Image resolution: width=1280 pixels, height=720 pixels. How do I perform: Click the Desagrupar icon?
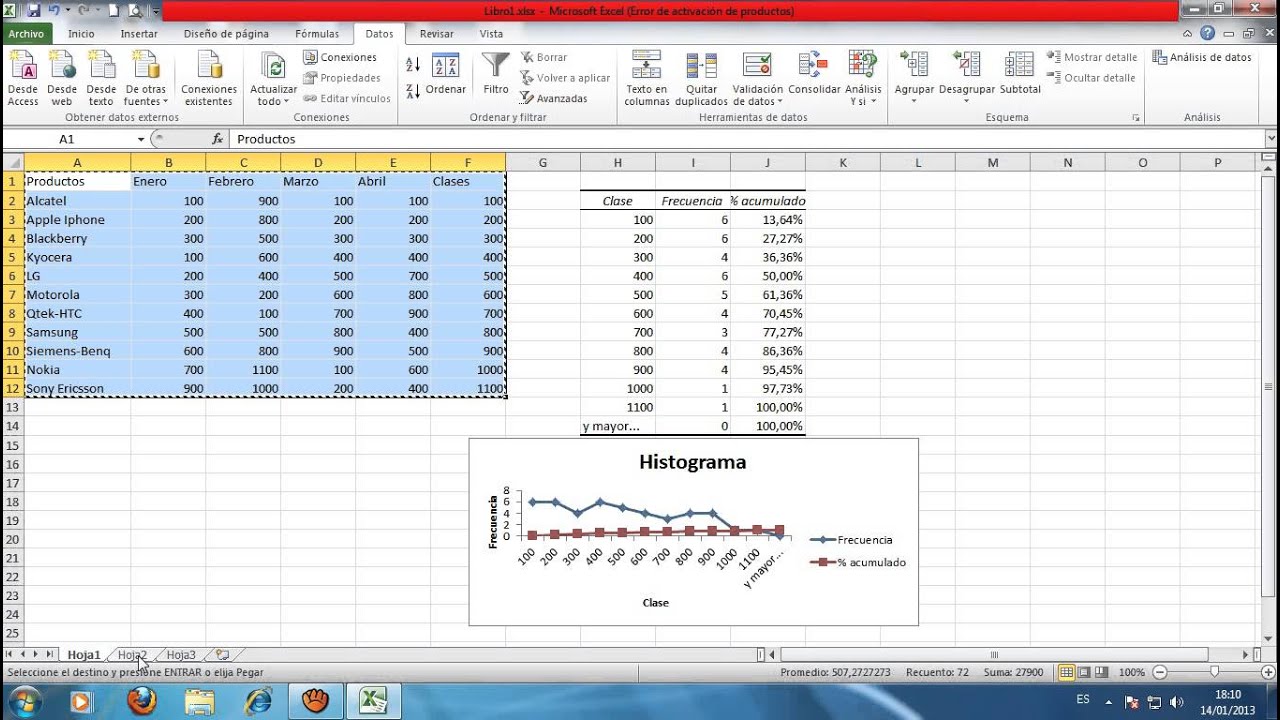tap(967, 66)
